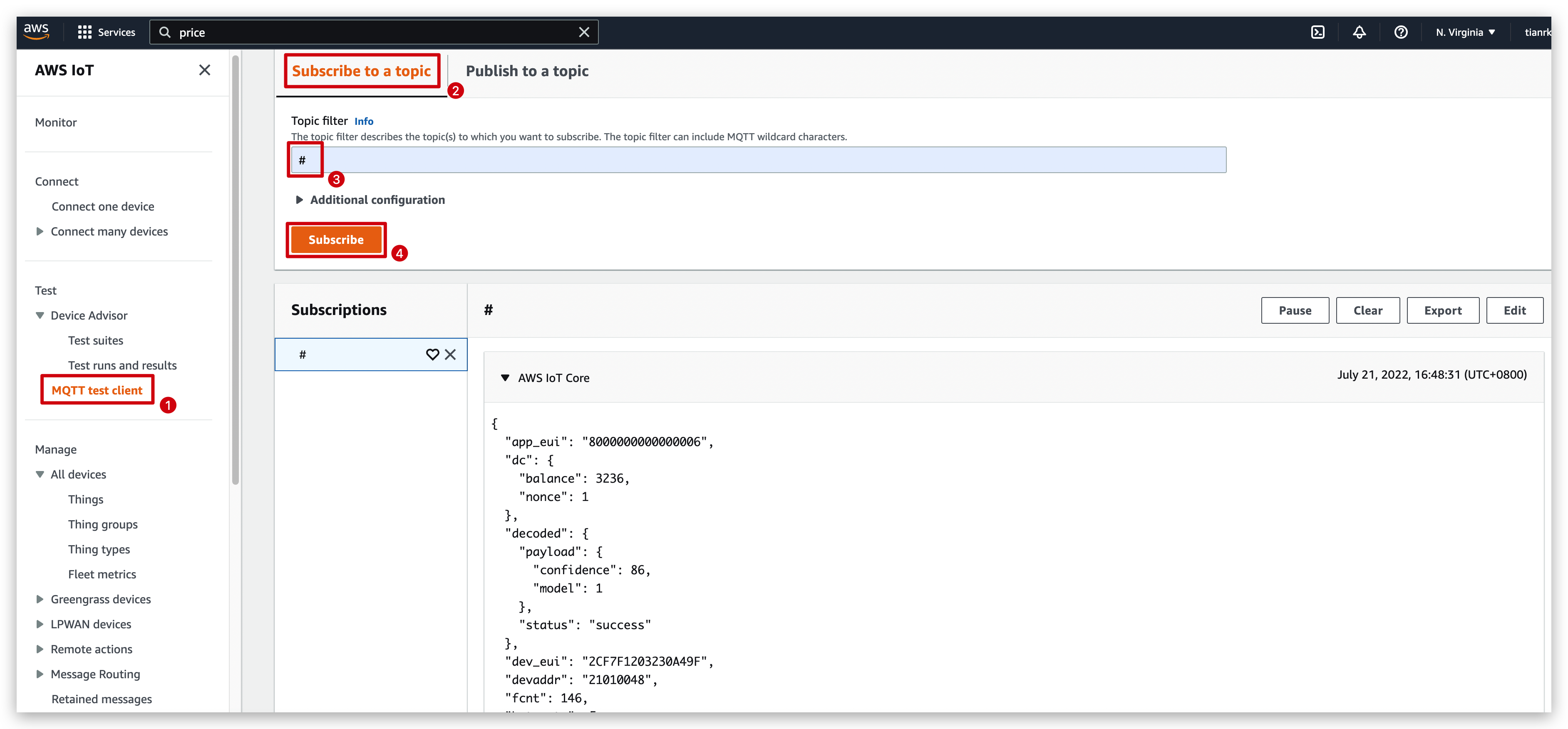This screenshot has height=729, width=1568.
Task: Expand Connect many devices
Action: pos(40,231)
